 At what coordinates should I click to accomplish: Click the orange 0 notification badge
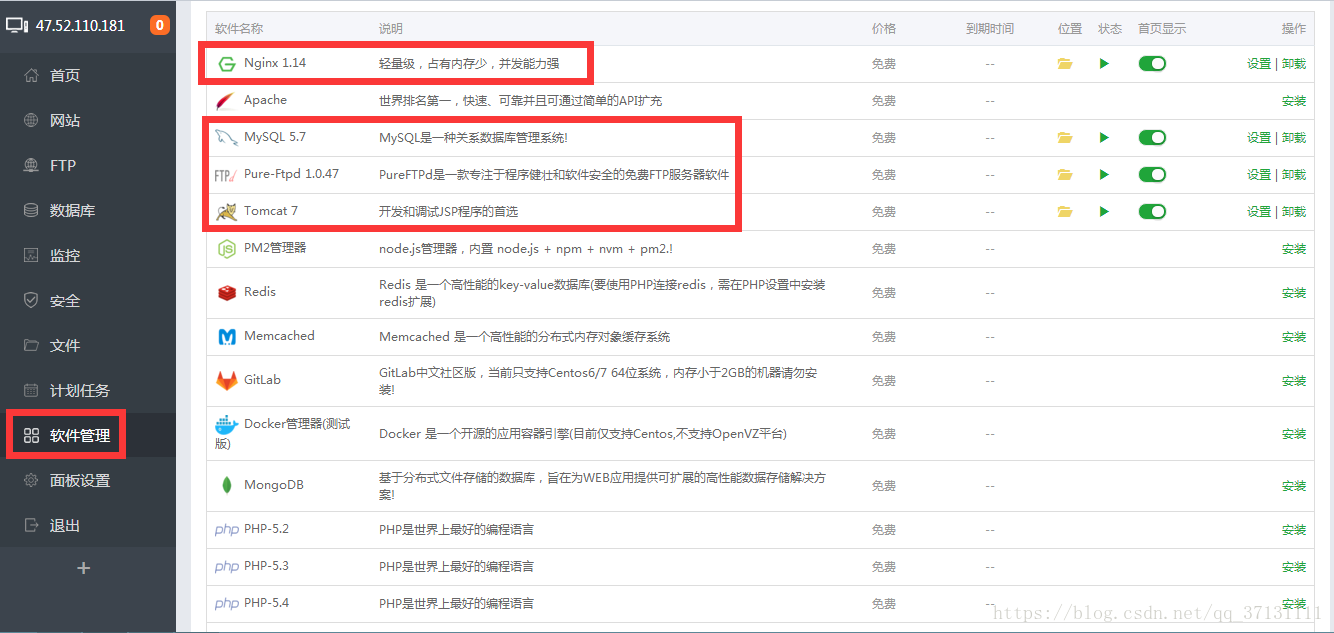click(159, 25)
